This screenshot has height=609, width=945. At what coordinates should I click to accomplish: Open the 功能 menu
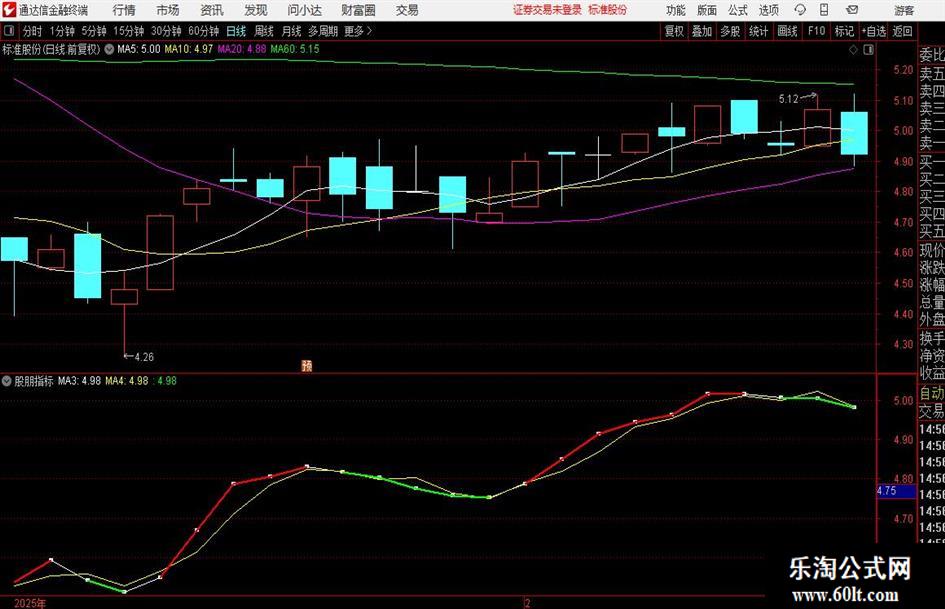pyautogui.click(x=676, y=10)
